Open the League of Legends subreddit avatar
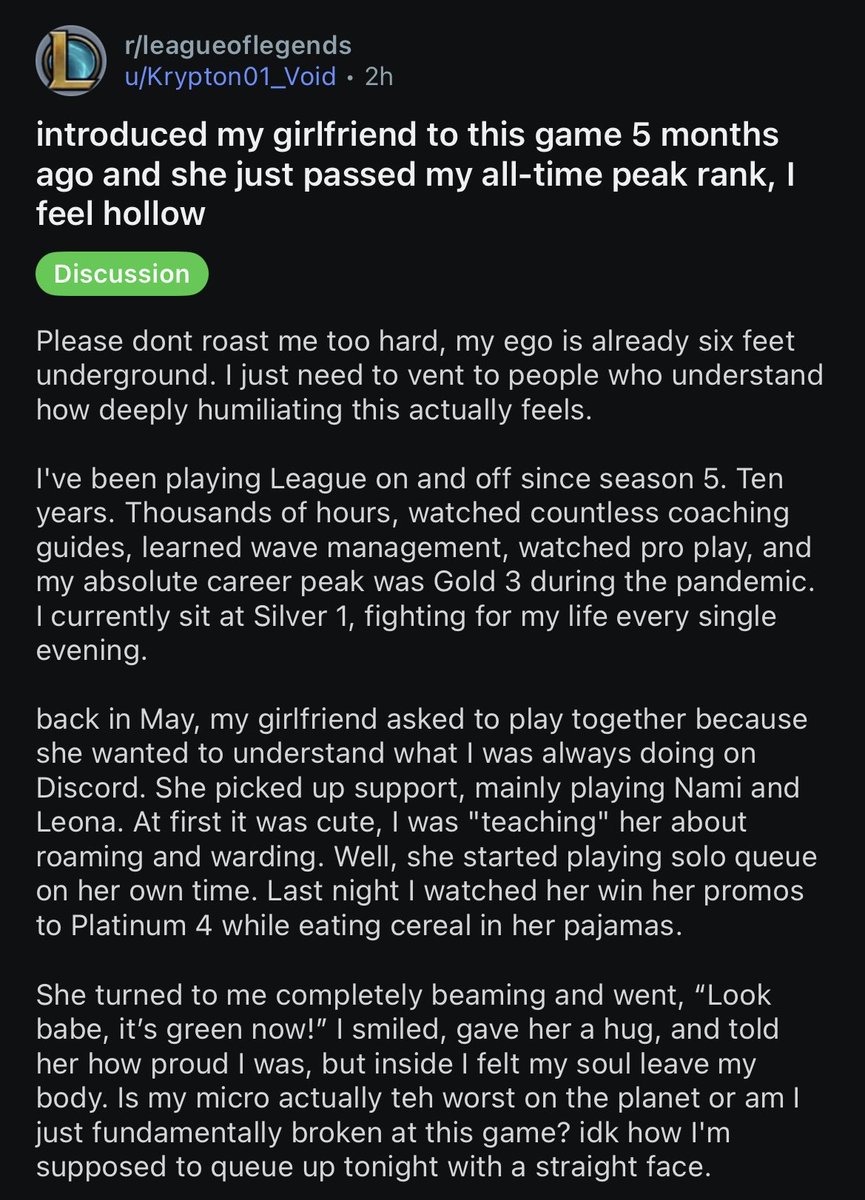 coord(68,60)
